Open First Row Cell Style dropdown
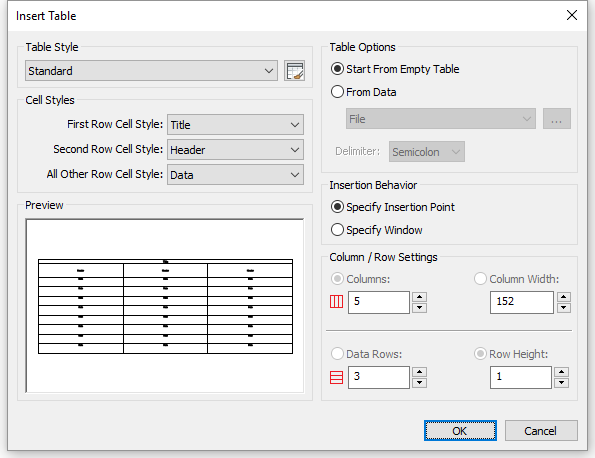The width and height of the screenshot is (595, 458). pos(235,124)
